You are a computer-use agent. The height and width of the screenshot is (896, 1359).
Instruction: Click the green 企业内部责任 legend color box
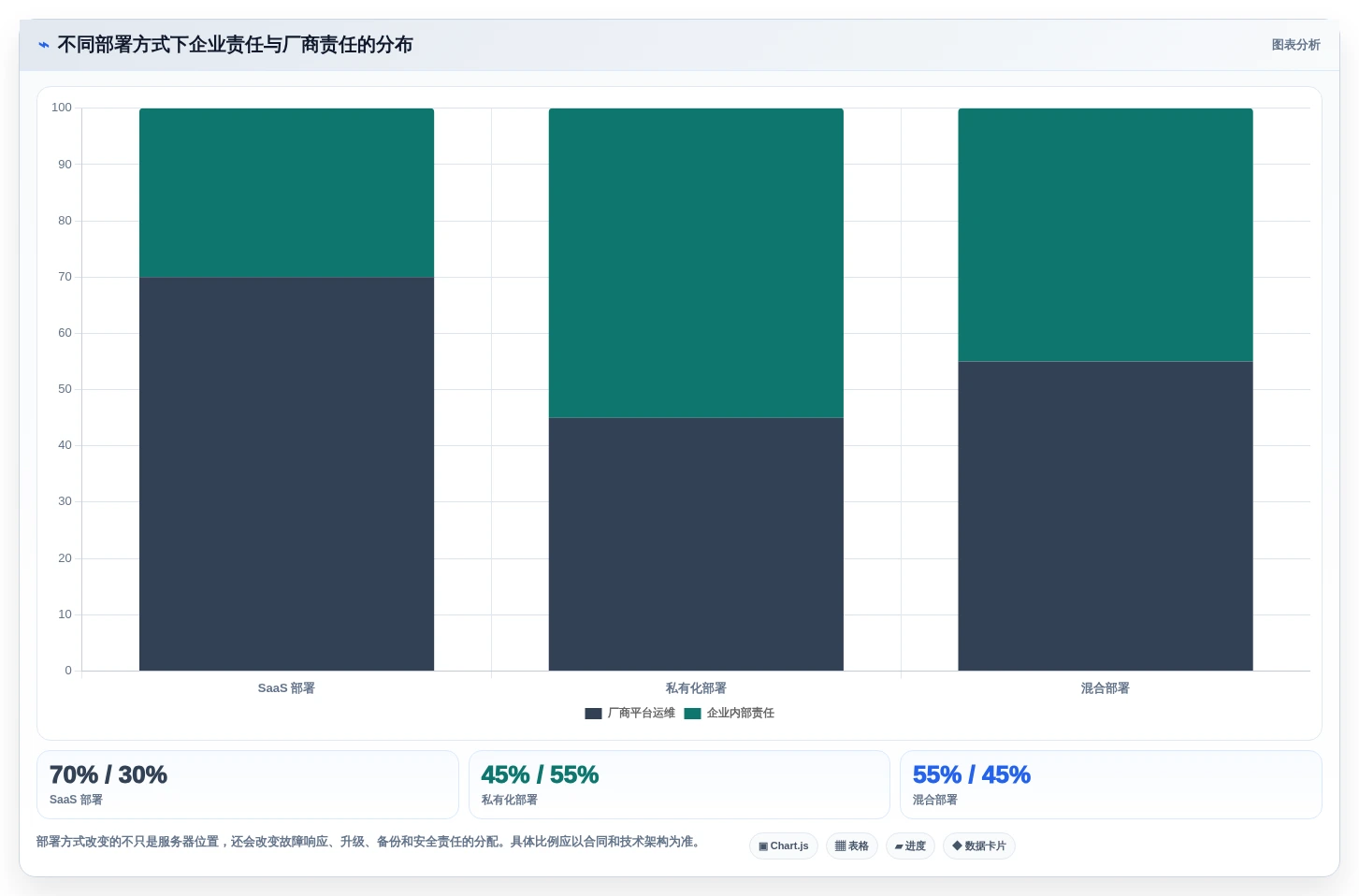tap(692, 713)
